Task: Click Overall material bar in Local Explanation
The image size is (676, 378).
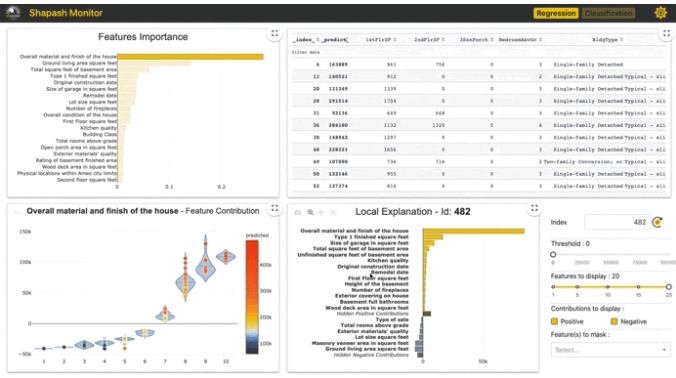Action: click(x=474, y=231)
